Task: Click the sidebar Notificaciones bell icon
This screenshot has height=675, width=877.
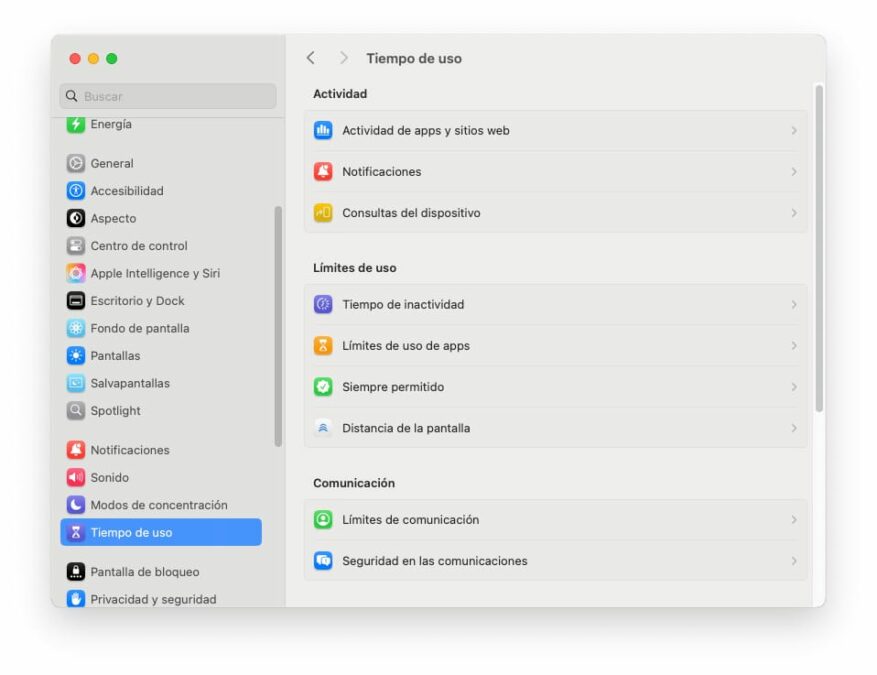Action: pyautogui.click(x=76, y=450)
